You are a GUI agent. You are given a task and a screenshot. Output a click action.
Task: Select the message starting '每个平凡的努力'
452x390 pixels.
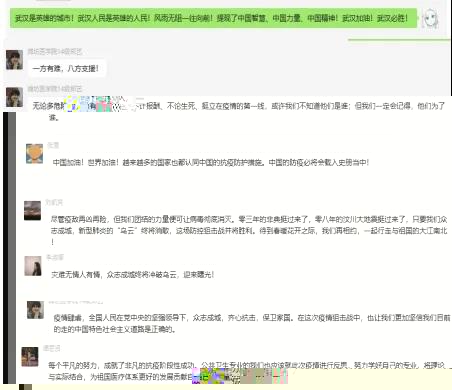pyautogui.click(x=248, y=371)
